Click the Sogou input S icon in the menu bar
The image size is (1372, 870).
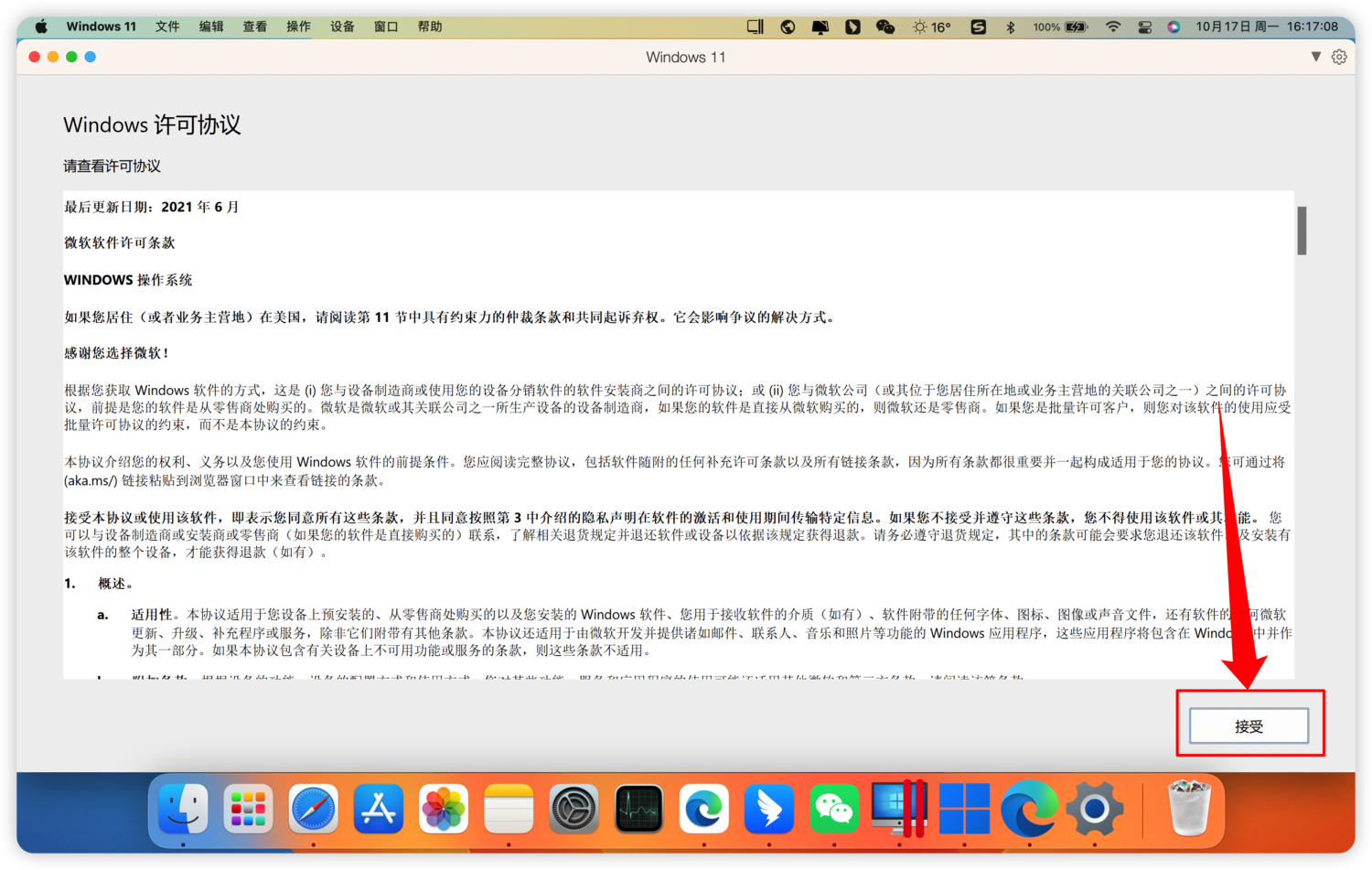(979, 27)
